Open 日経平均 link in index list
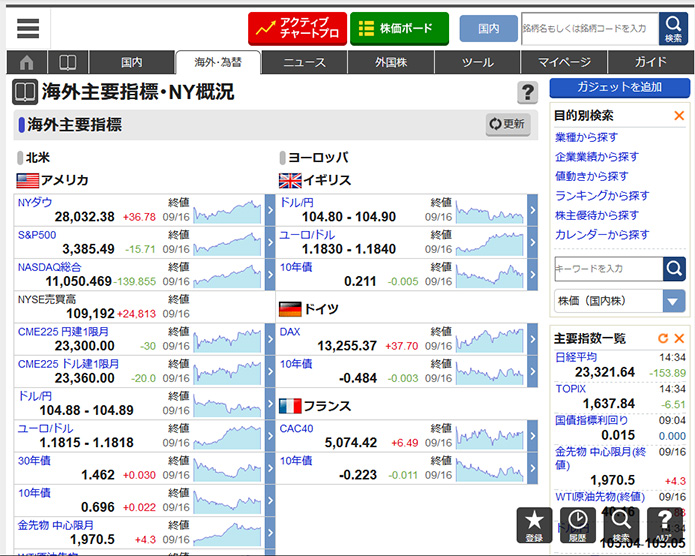The image size is (695, 556). point(576,357)
